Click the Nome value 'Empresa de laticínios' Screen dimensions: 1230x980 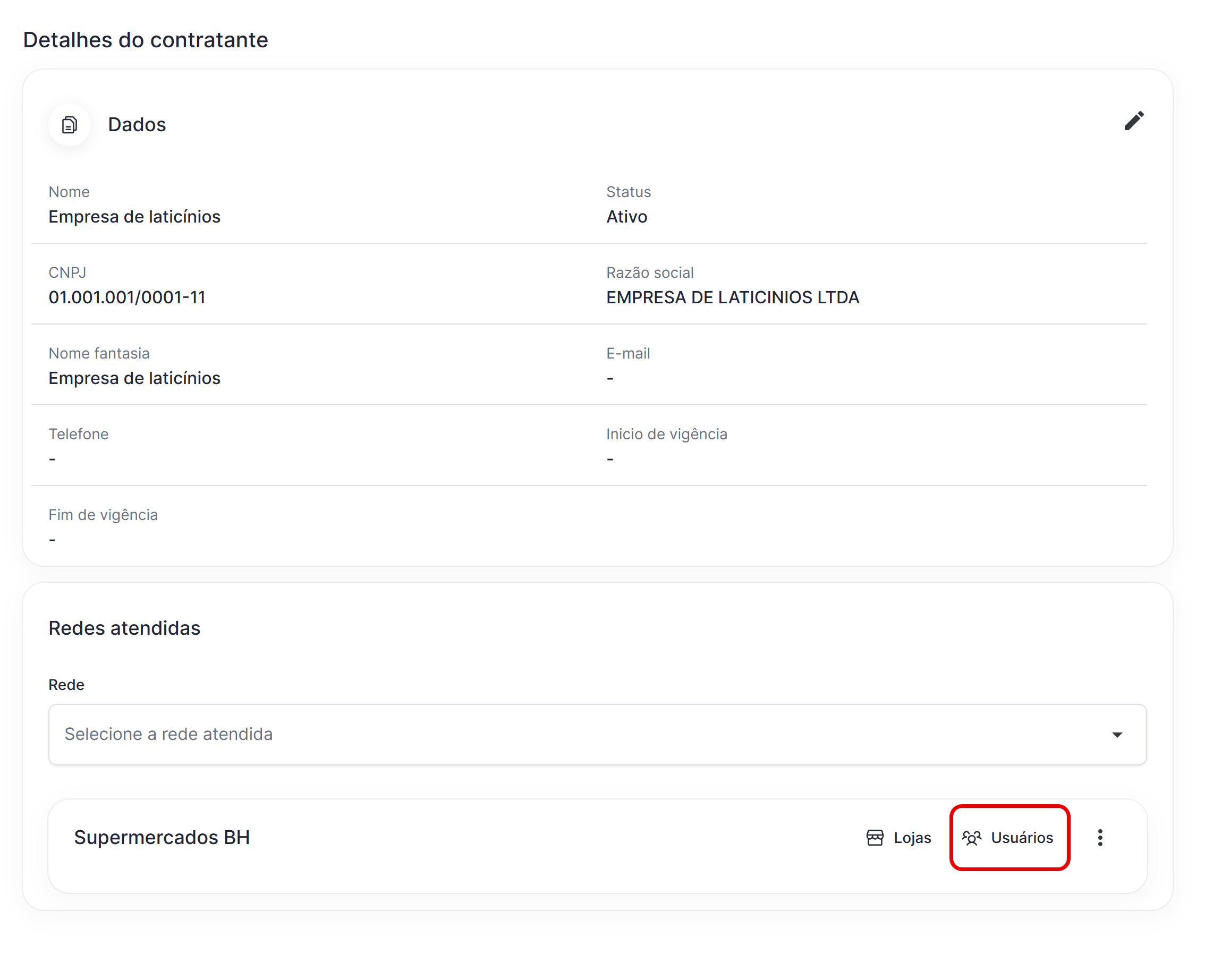click(x=134, y=217)
